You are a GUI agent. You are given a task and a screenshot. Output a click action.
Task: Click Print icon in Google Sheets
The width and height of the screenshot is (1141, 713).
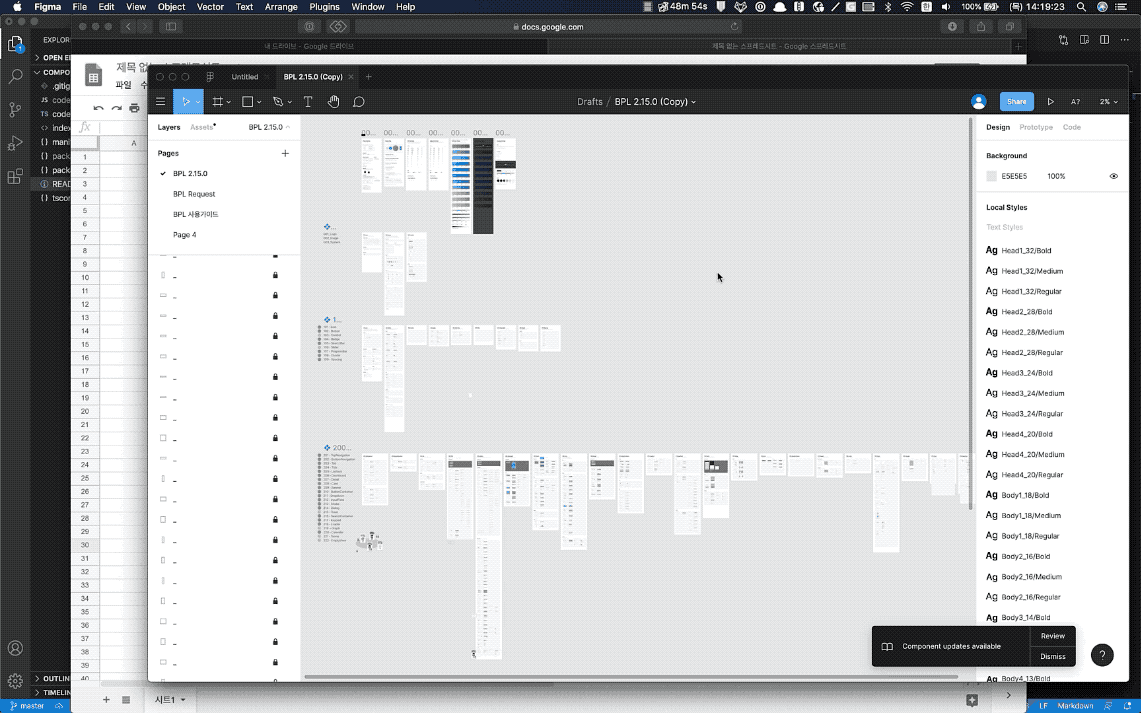pos(134,108)
